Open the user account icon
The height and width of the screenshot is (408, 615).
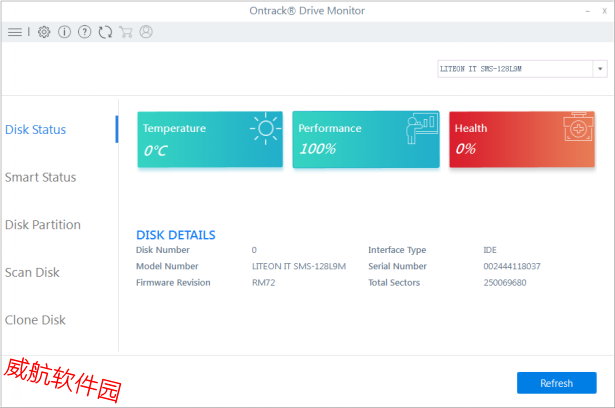pyautogui.click(x=146, y=32)
